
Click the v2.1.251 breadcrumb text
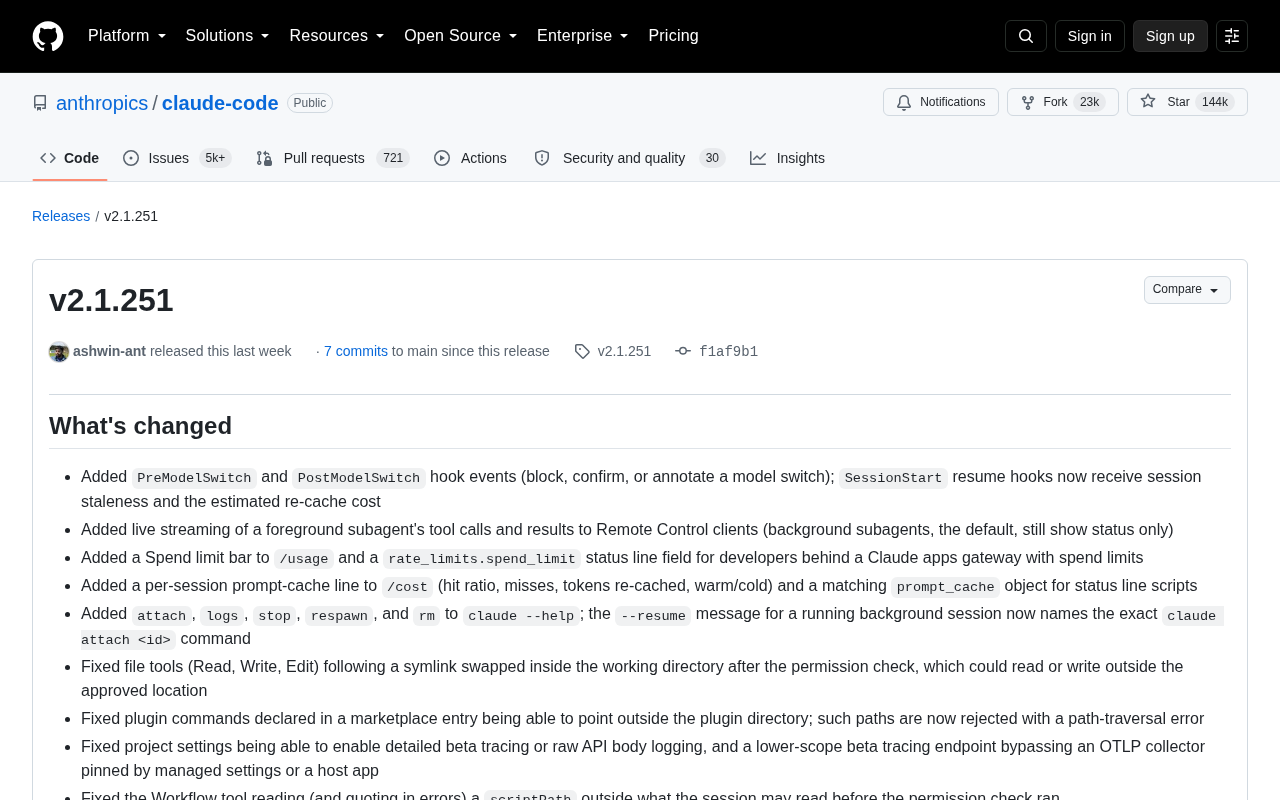click(131, 216)
